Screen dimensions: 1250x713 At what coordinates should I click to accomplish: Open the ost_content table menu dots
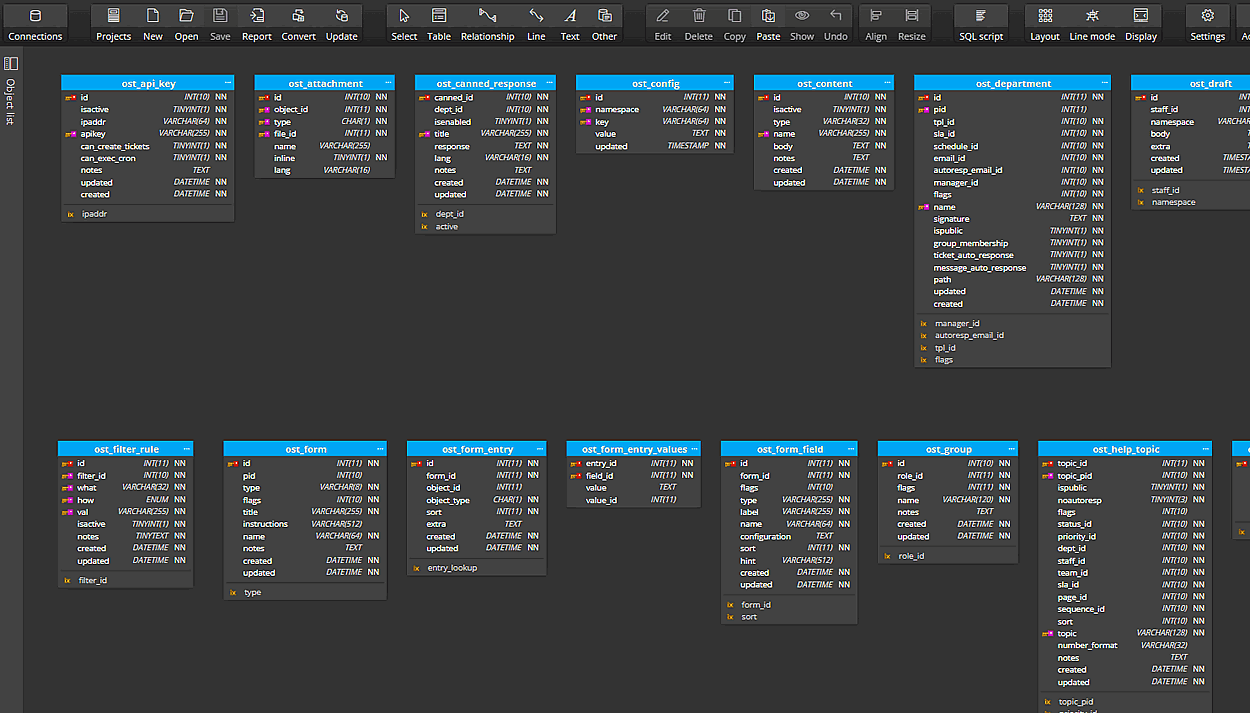pos(887,83)
